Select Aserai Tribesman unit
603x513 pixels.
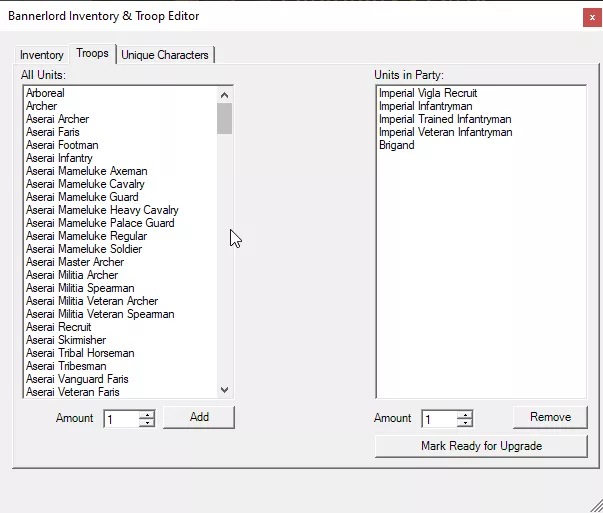[121, 366]
